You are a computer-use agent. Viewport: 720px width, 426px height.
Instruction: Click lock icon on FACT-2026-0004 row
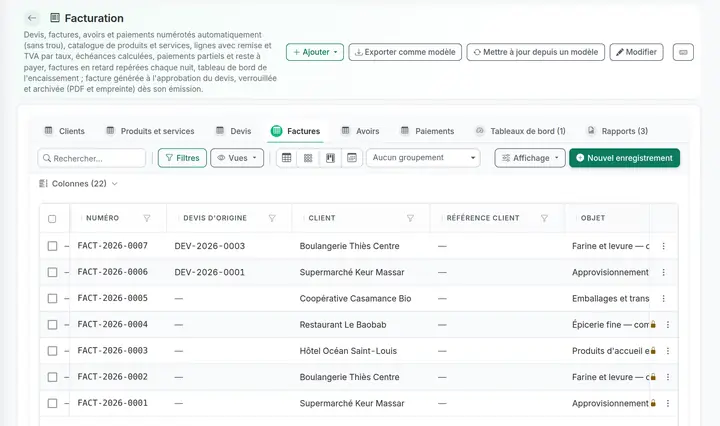pyautogui.click(x=653, y=325)
